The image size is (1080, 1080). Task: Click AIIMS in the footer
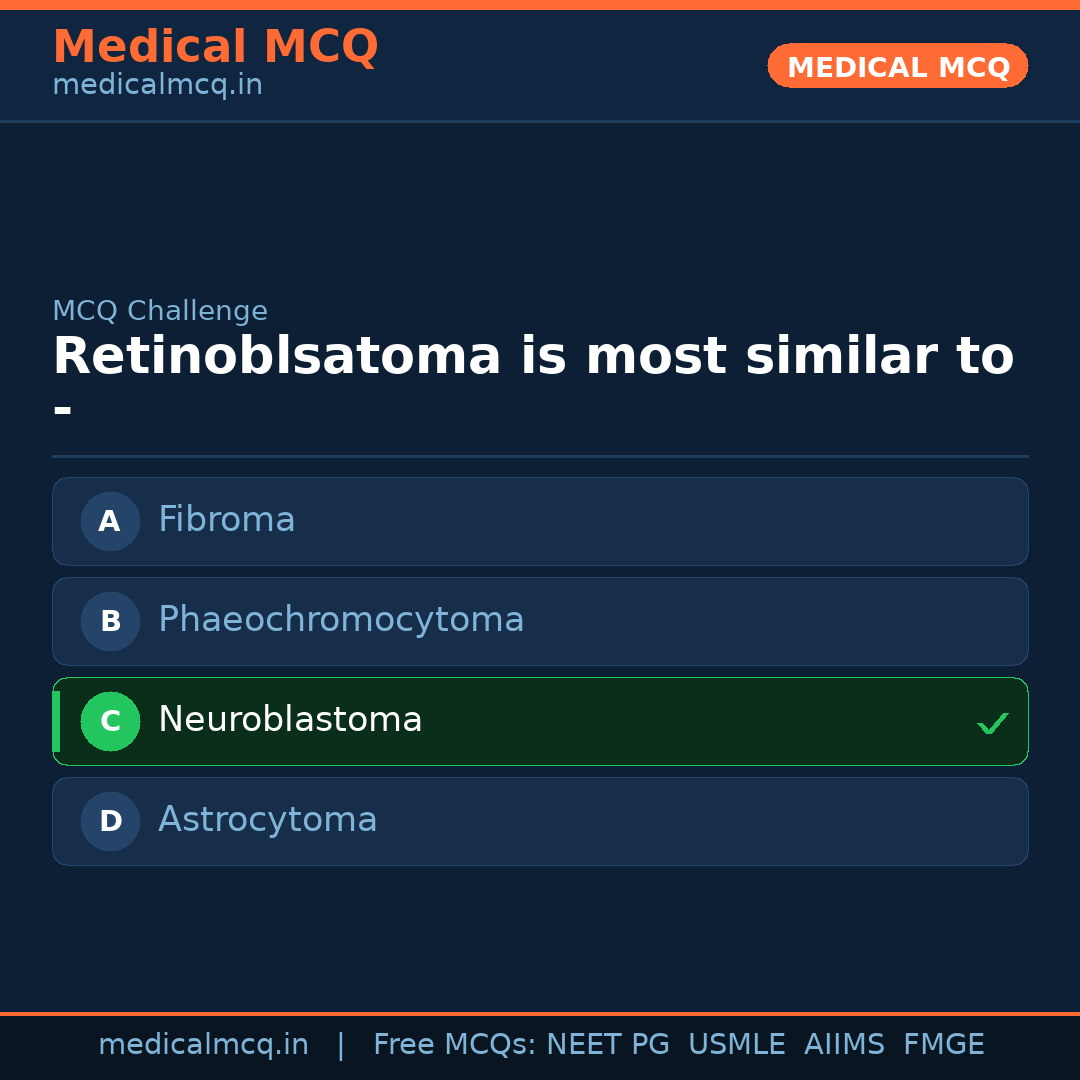click(844, 1045)
